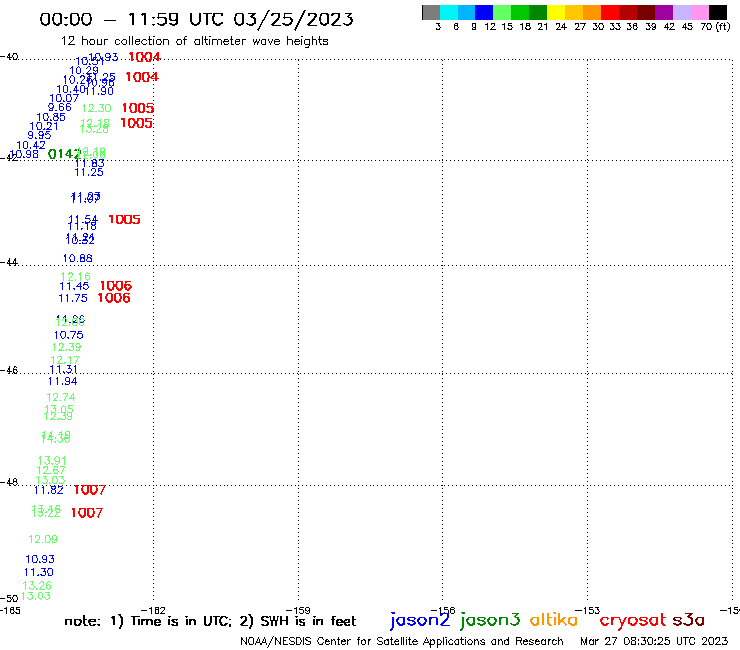The width and height of the screenshot is (740, 650).
Task: Click the note about UTC time and SWH feet
Action: tap(210, 621)
